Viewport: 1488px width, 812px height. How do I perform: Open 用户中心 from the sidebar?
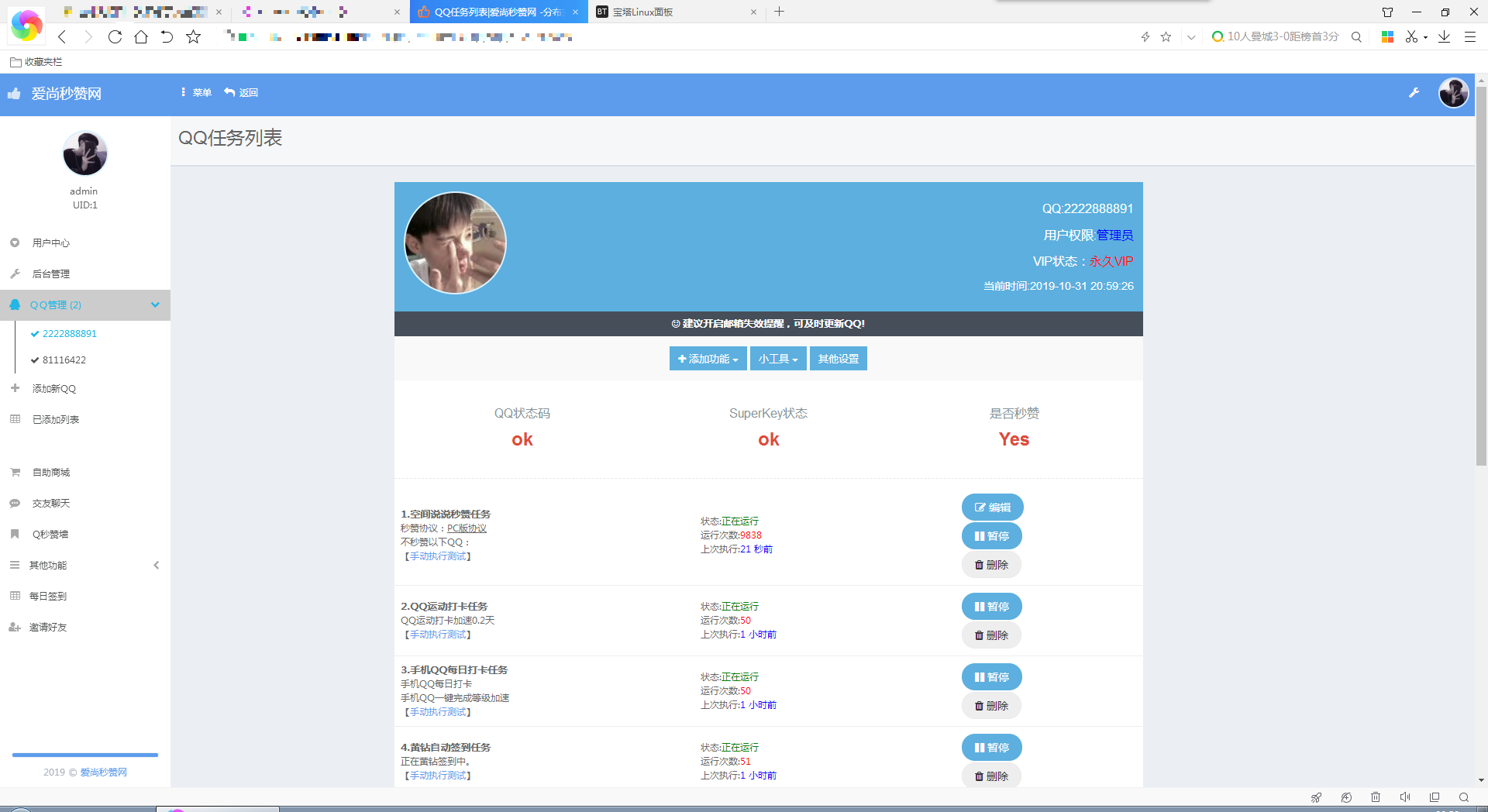coord(51,243)
